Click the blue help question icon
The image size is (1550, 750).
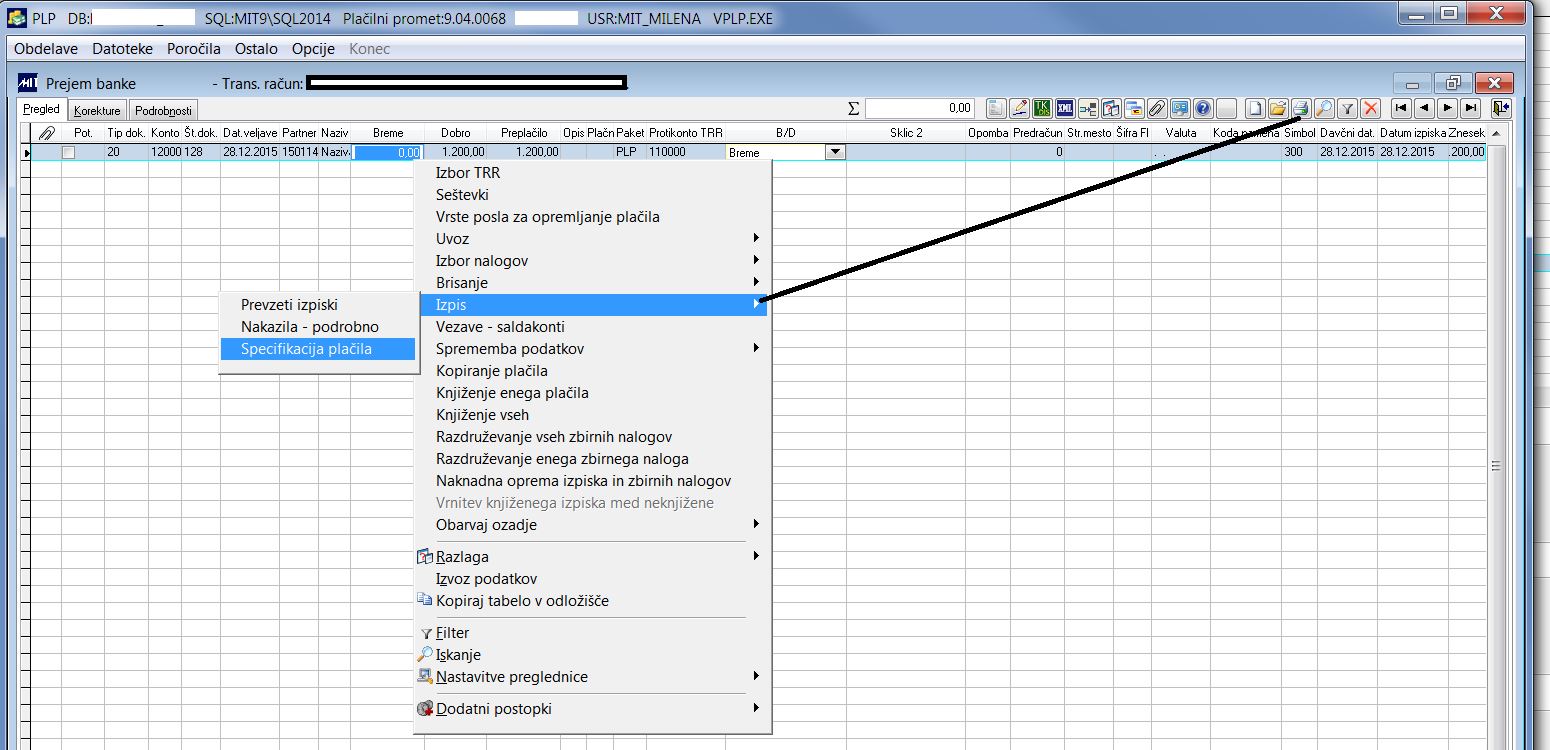click(x=1203, y=108)
